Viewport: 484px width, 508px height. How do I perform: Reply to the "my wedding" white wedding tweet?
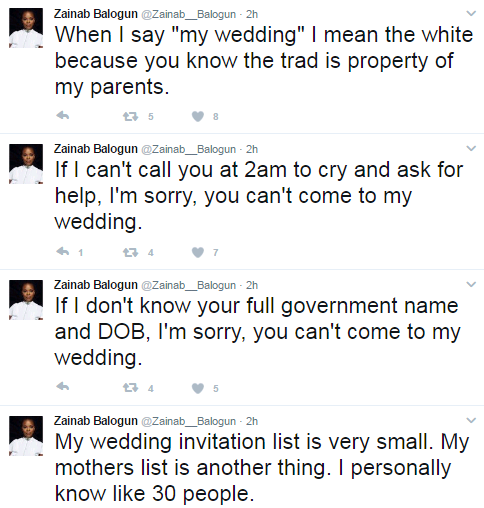tap(63, 116)
